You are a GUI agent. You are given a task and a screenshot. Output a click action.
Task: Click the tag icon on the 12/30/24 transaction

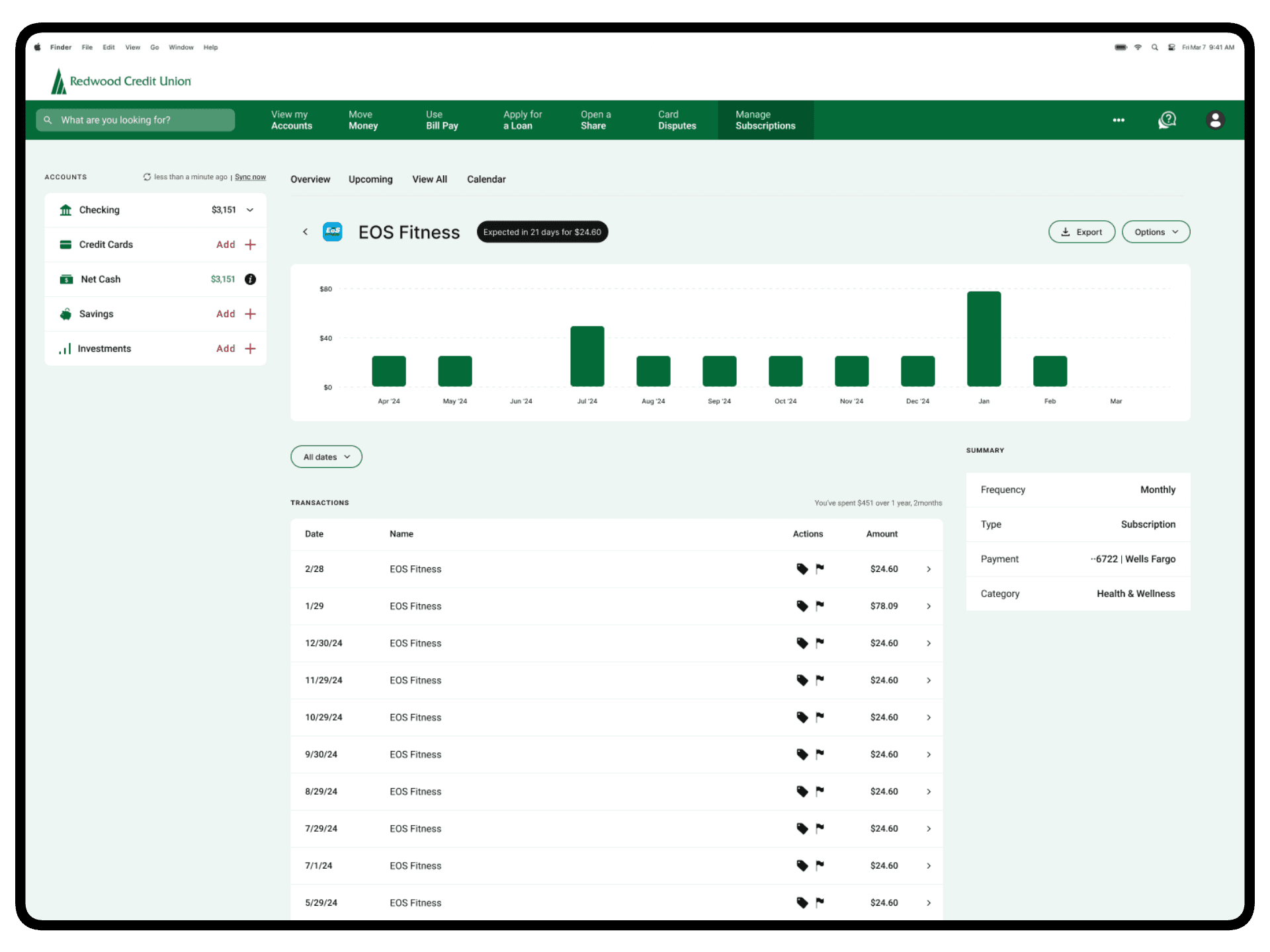tap(802, 643)
